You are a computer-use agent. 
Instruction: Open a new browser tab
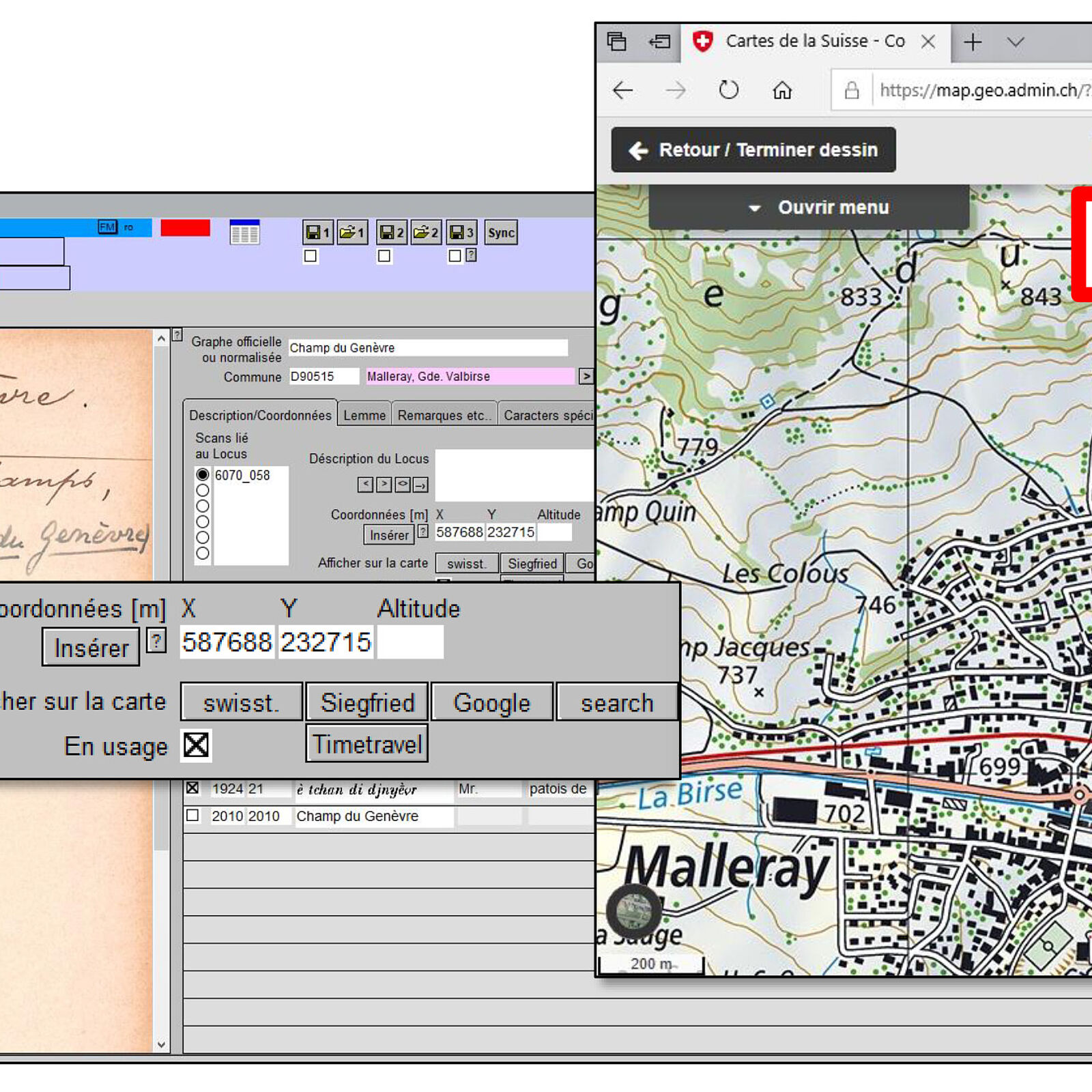(x=973, y=42)
